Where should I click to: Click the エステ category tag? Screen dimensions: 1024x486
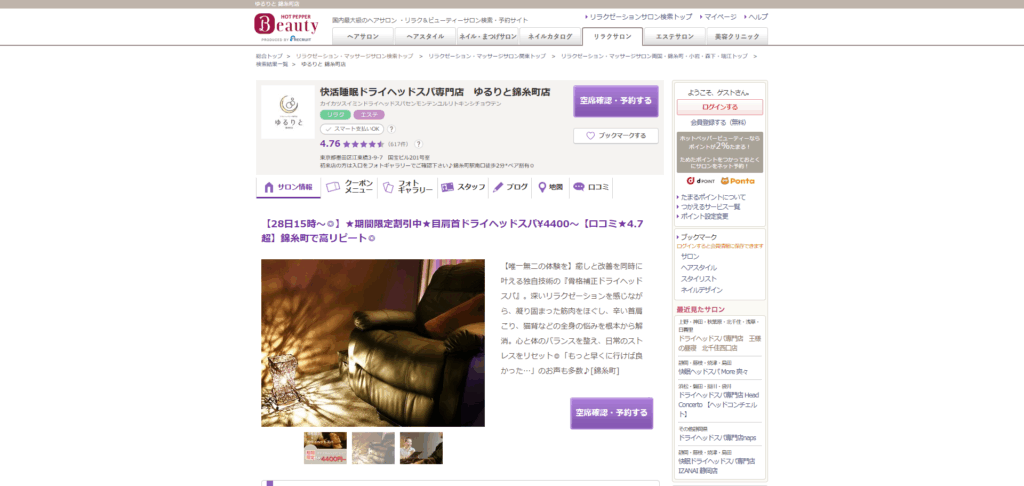pyautogui.click(x=369, y=115)
